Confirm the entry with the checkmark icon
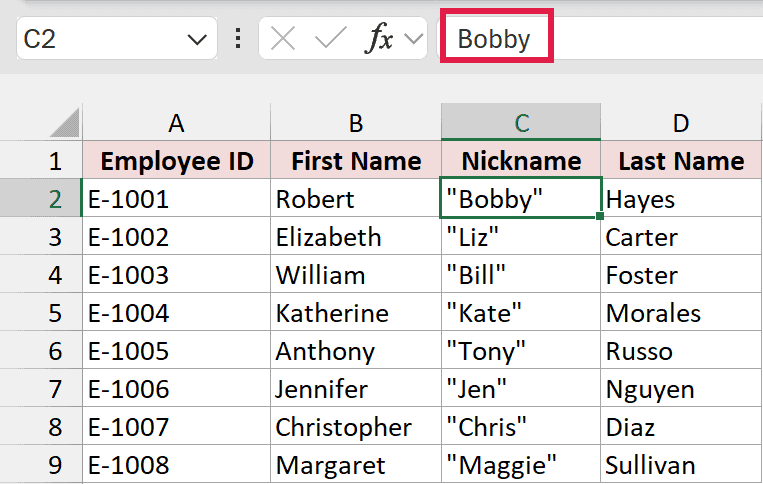This screenshot has height=484, width=763. 331,38
